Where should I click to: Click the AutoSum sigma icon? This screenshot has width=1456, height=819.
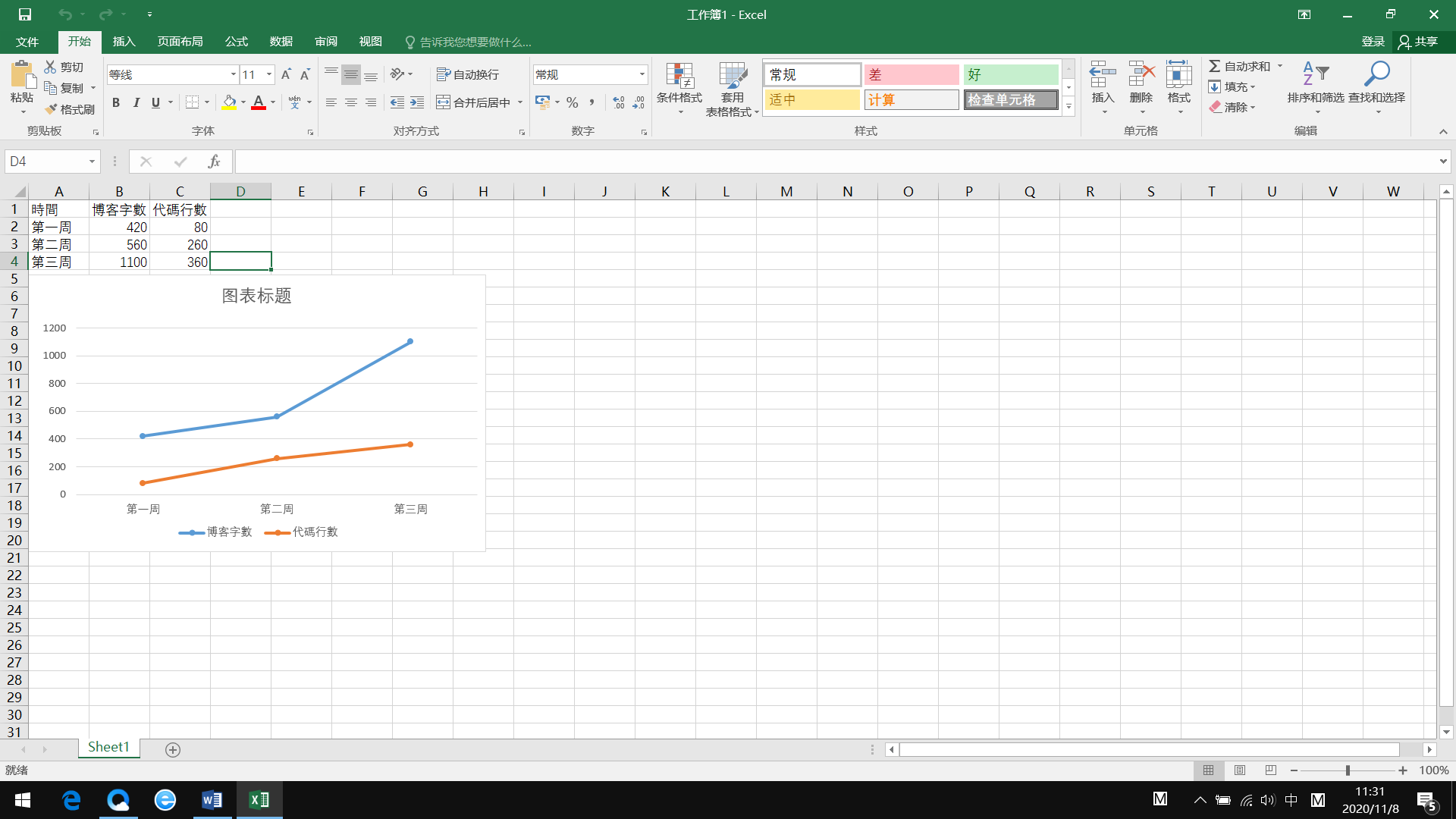(1215, 67)
